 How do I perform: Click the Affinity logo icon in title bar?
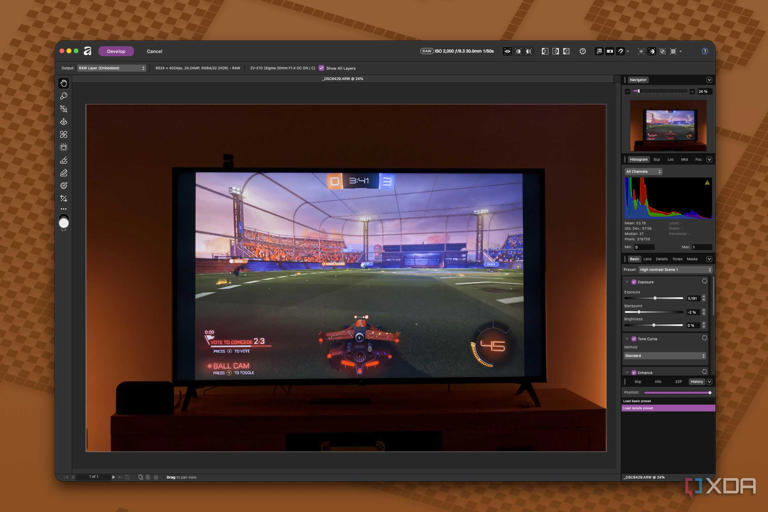(x=88, y=51)
